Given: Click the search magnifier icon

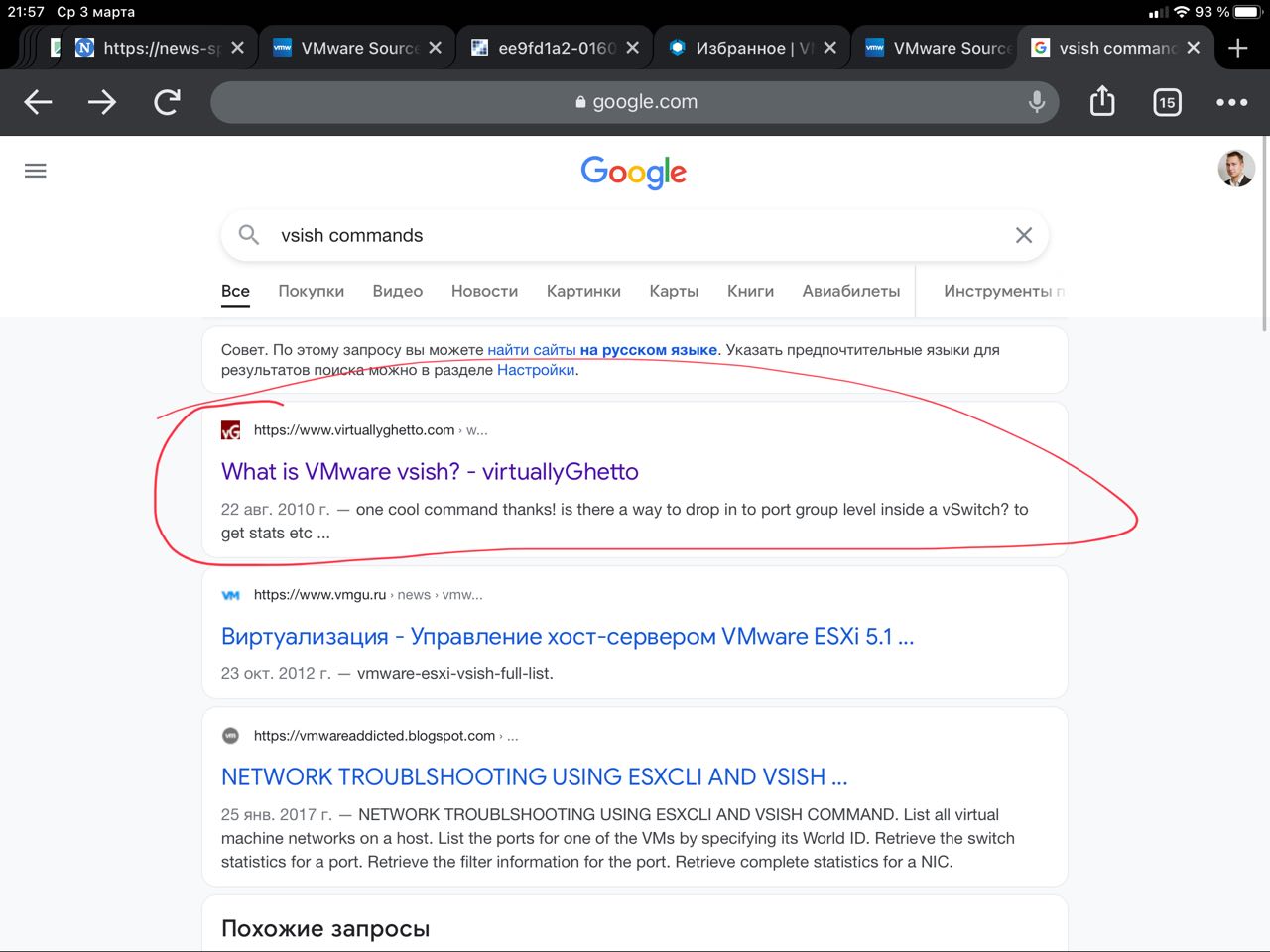Looking at the screenshot, I should coord(249,235).
